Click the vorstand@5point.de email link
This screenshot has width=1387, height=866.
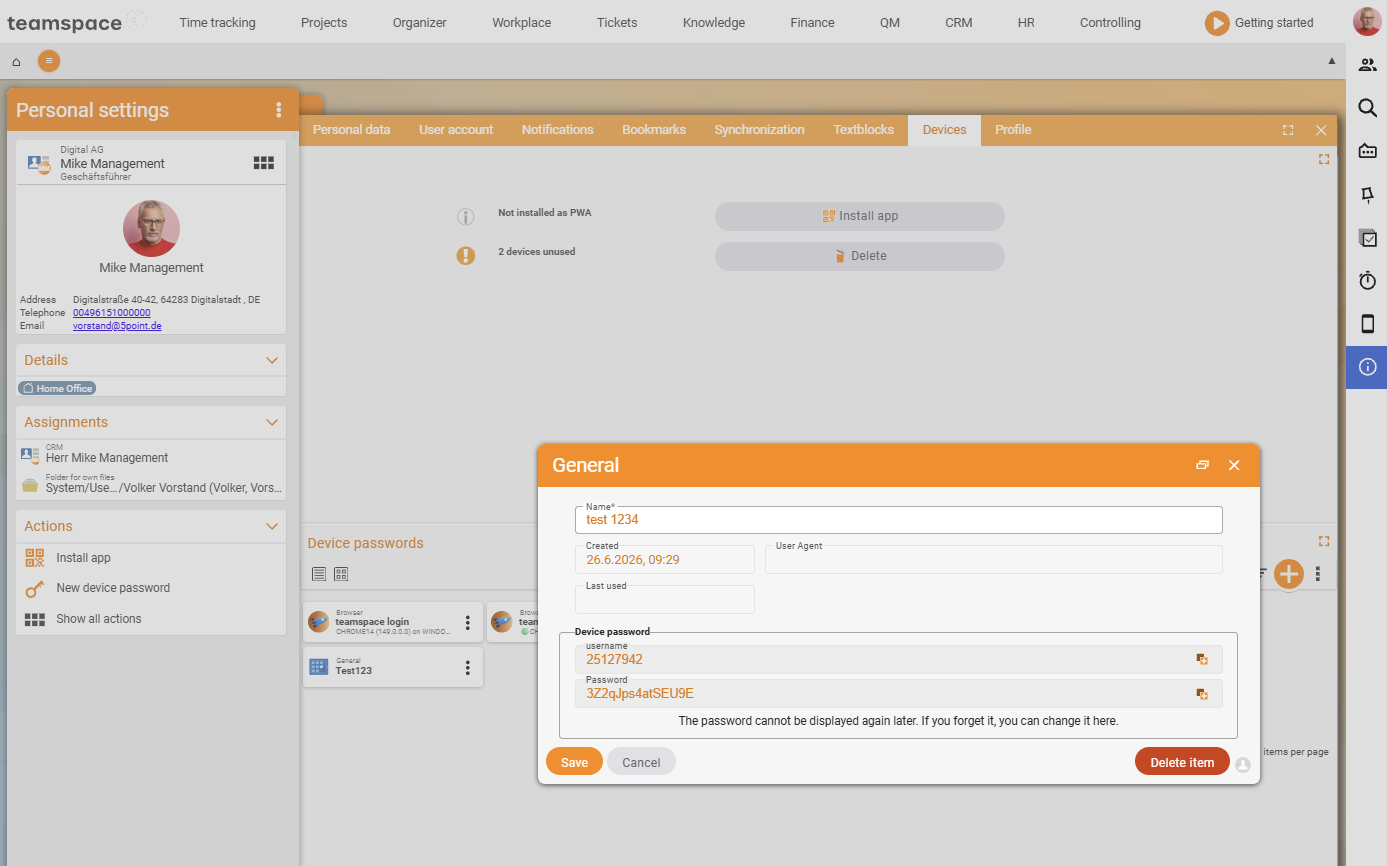point(117,326)
